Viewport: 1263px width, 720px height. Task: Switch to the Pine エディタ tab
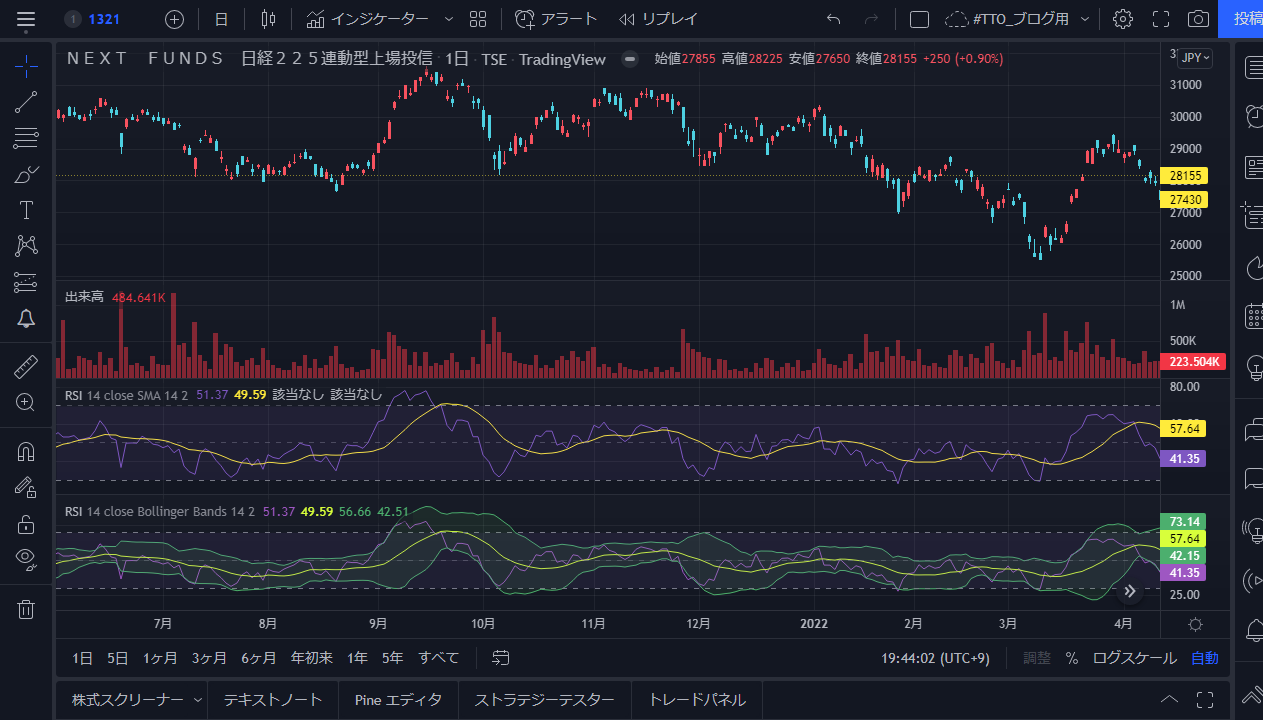coord(398,699)
